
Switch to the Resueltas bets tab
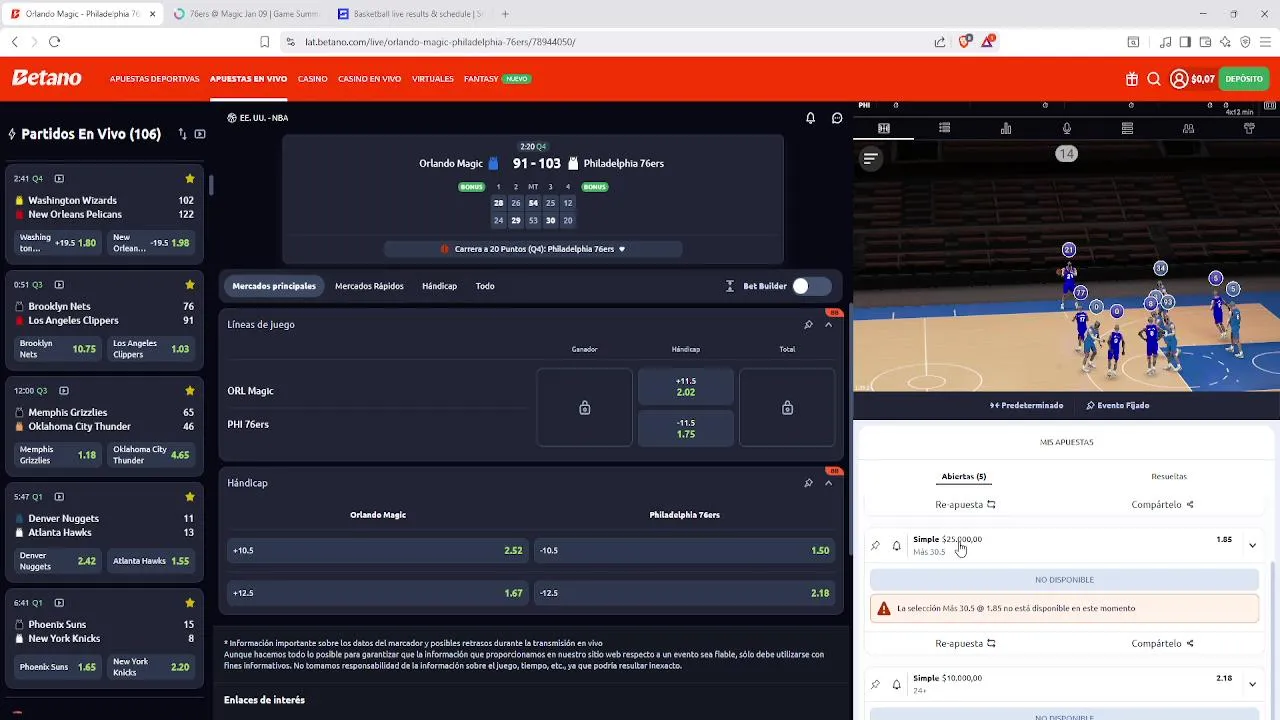[1169, 476]
